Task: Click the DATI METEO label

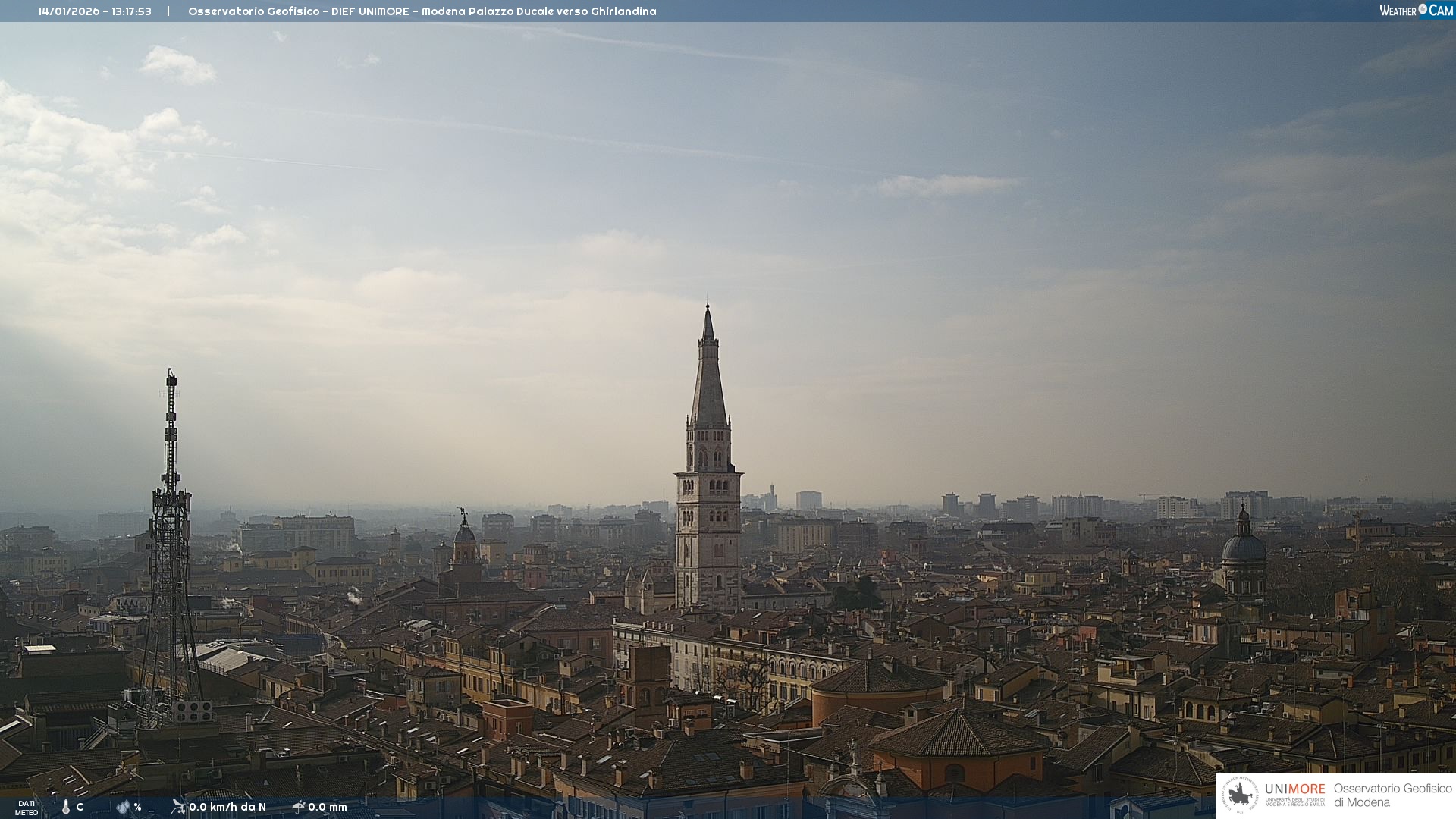Action: click(27, 808)
